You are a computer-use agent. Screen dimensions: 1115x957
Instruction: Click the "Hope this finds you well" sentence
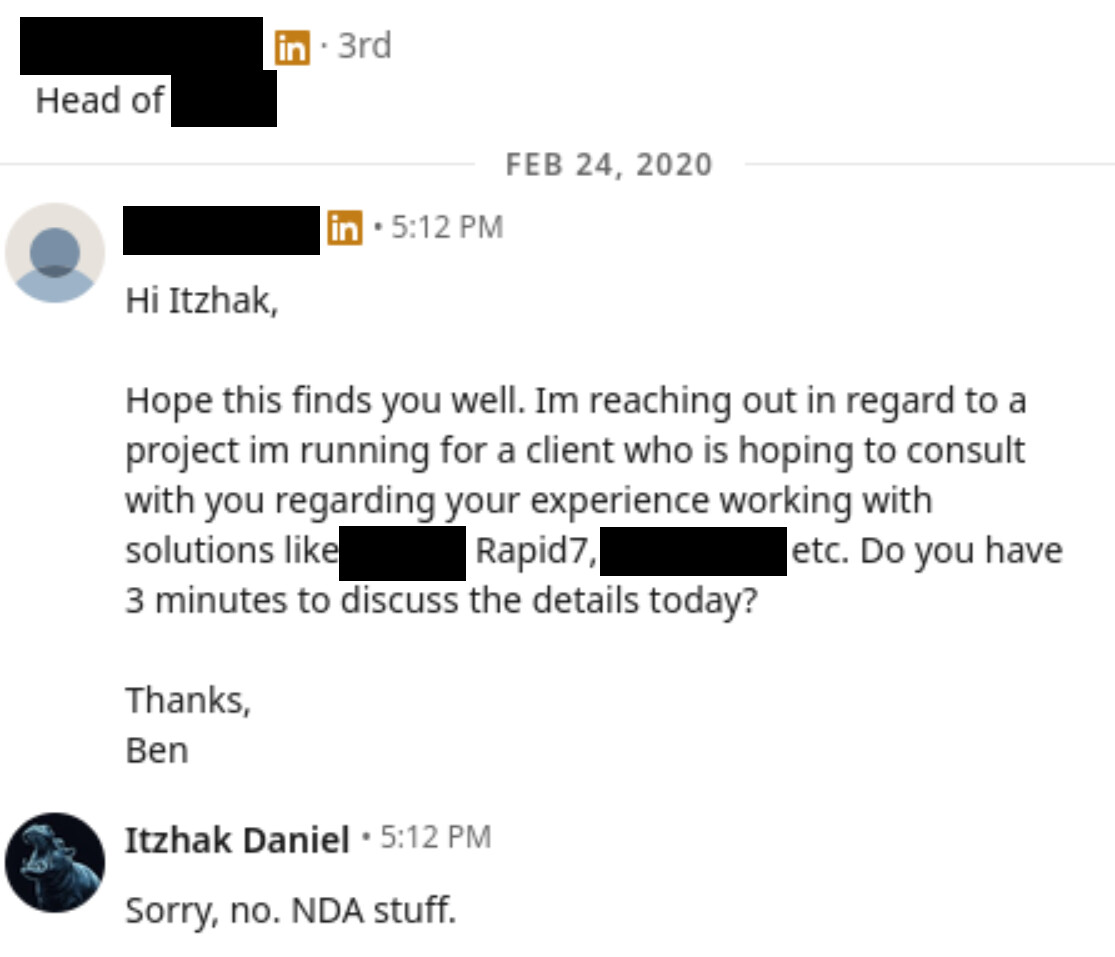(324, 401)
